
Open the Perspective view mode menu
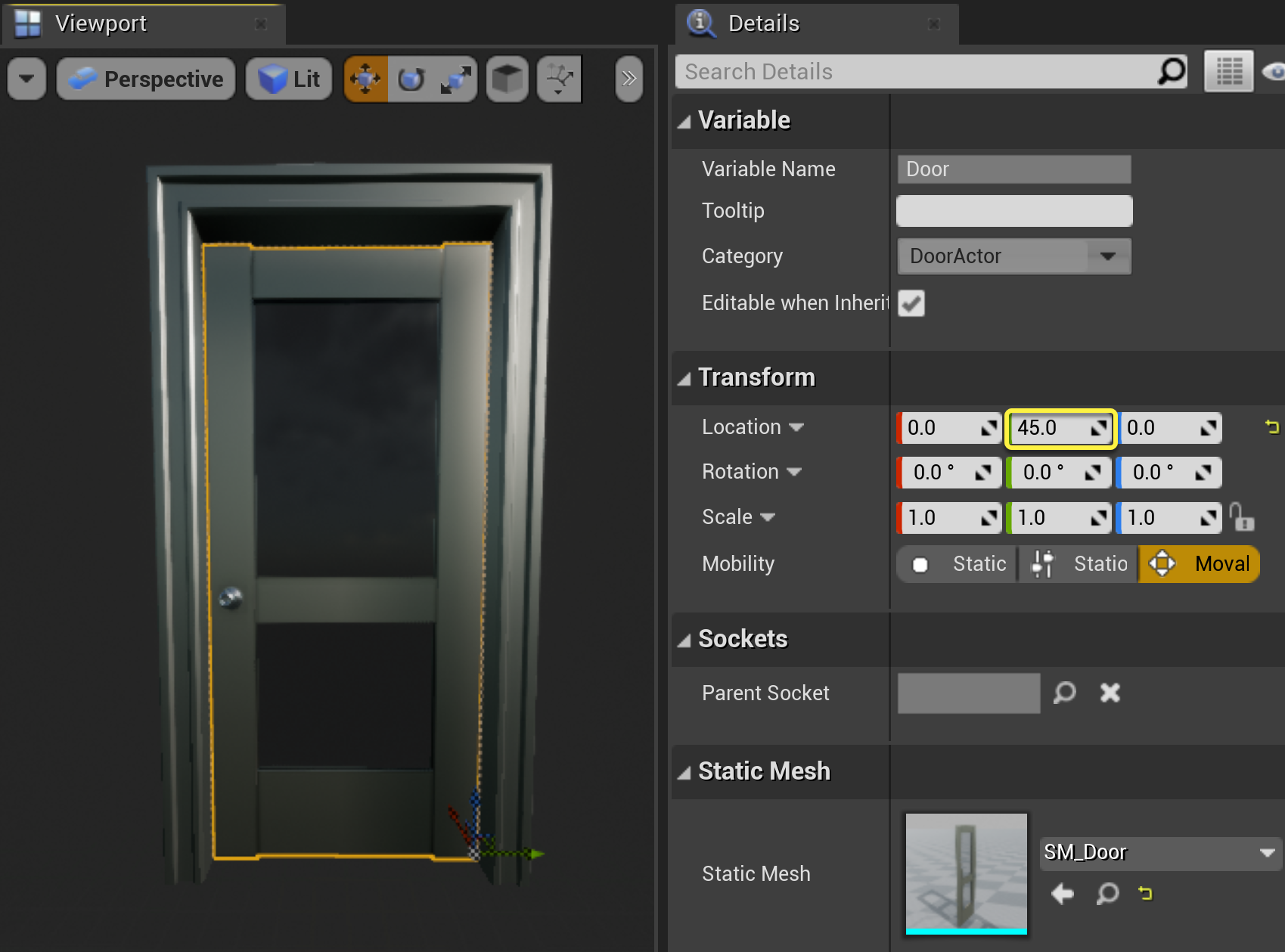tap(146, 79)
